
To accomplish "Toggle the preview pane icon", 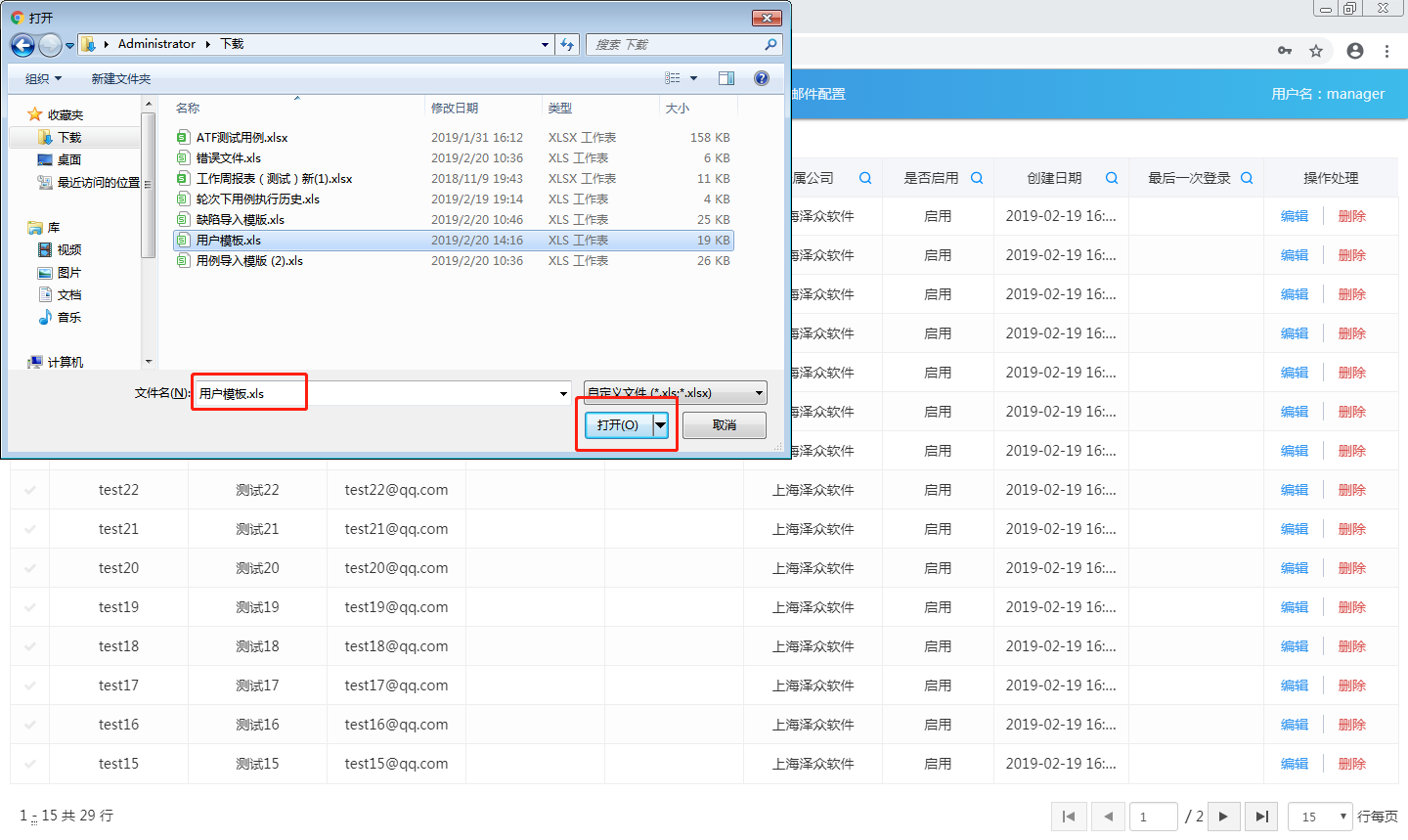I will coord(726,78).
